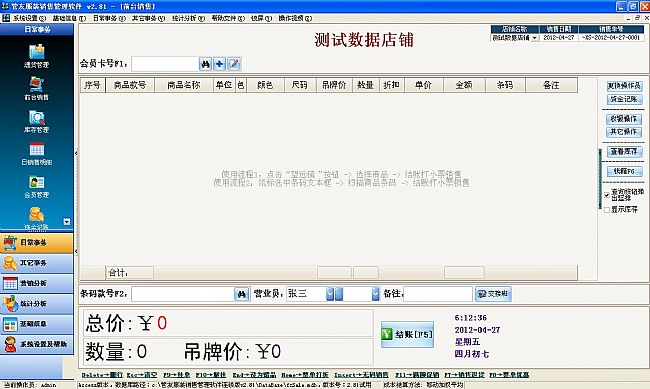650x389 pixels.
Task: Collapse sidebar with lower splitter arrow
Action: point(76,251)
